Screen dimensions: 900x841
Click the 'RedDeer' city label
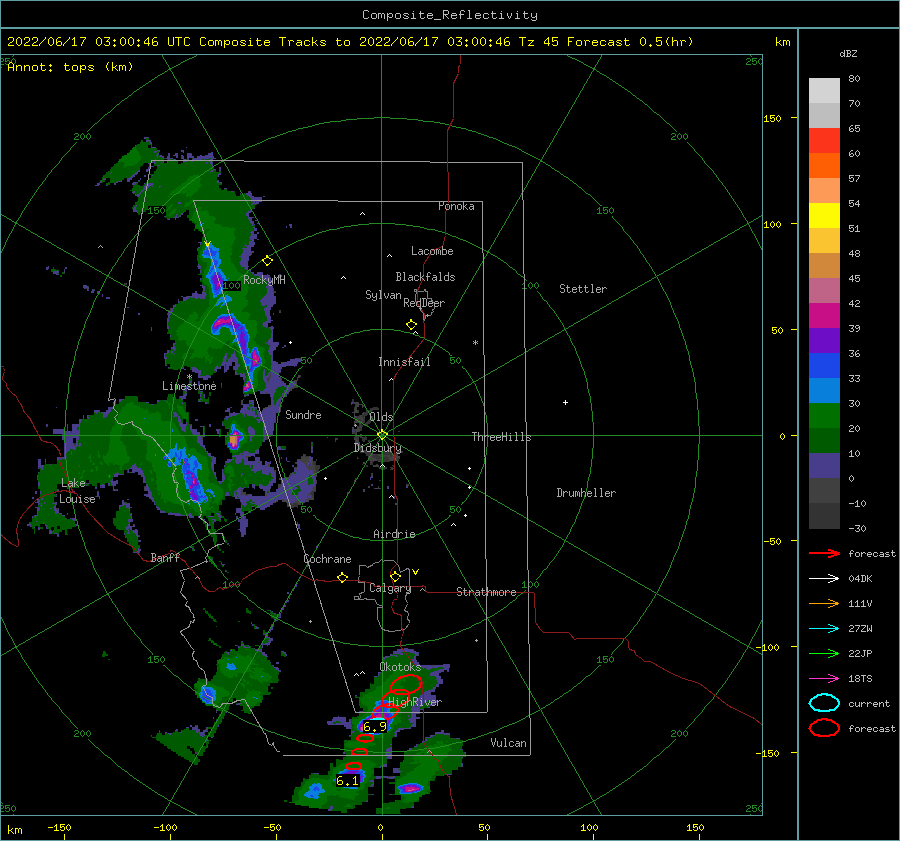coord(424,303)
